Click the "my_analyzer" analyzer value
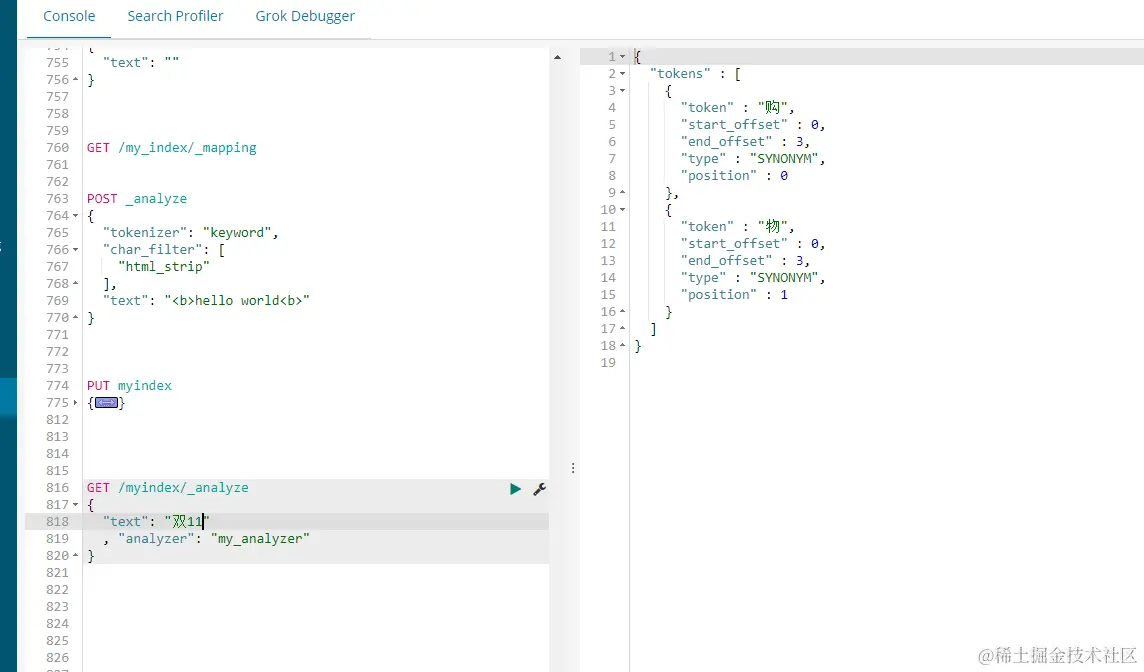The height and width of the screenshot is (672, 1144). [260, 538]
